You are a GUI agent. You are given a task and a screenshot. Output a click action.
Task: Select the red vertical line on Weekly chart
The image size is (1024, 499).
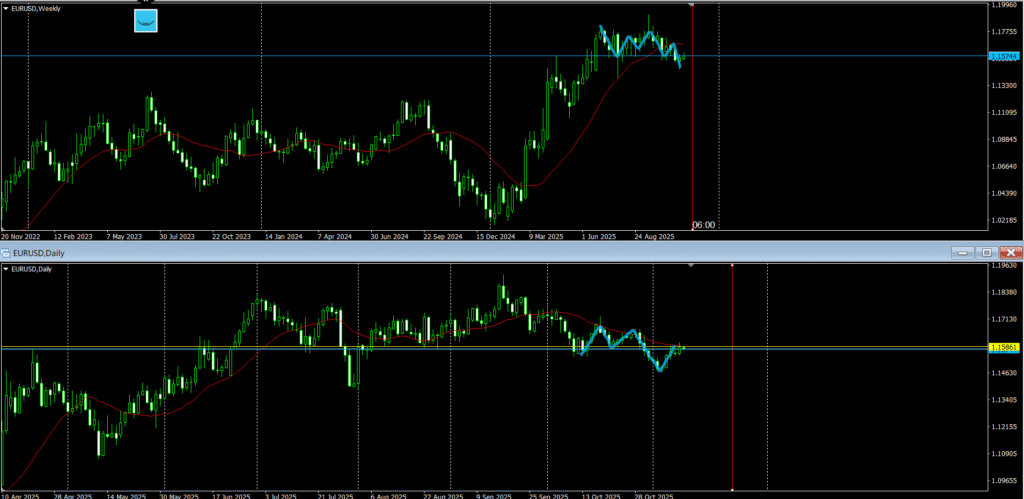[693, 120]
